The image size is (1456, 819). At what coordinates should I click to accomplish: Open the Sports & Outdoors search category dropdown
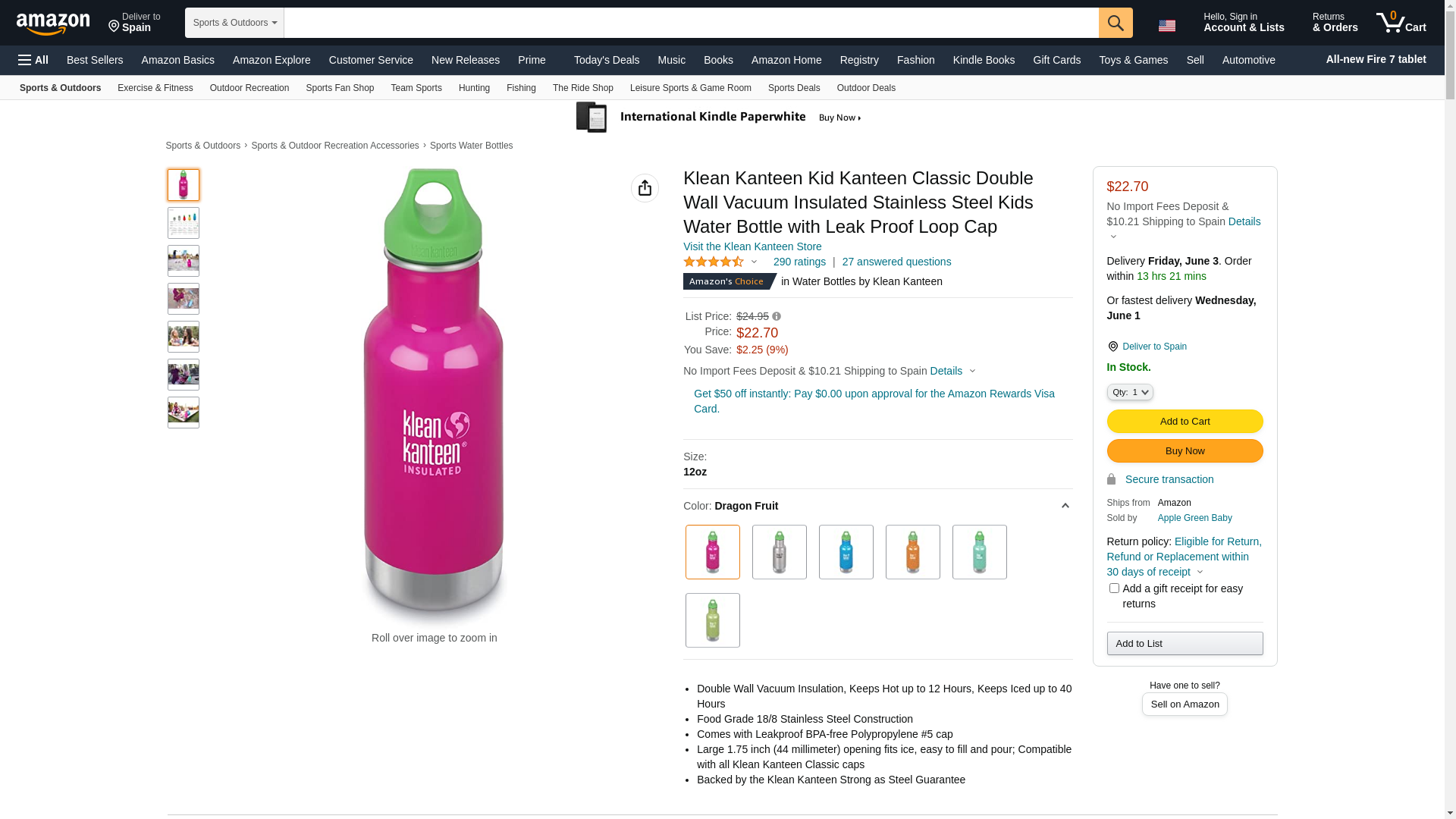click(x=234, y=23)
